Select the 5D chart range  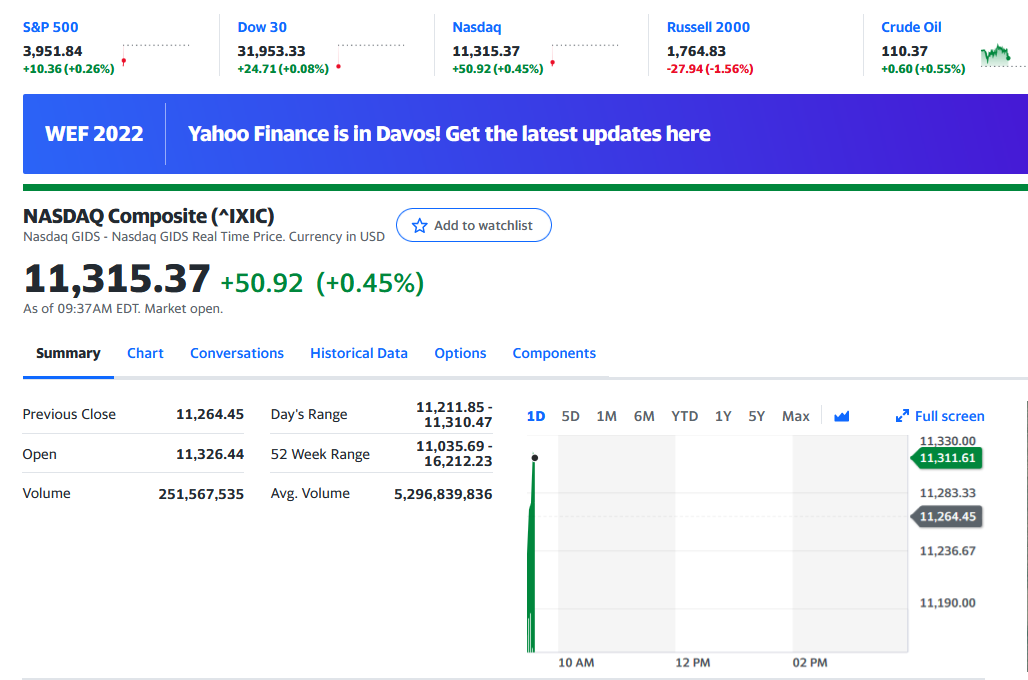click(x=570, y=416)
